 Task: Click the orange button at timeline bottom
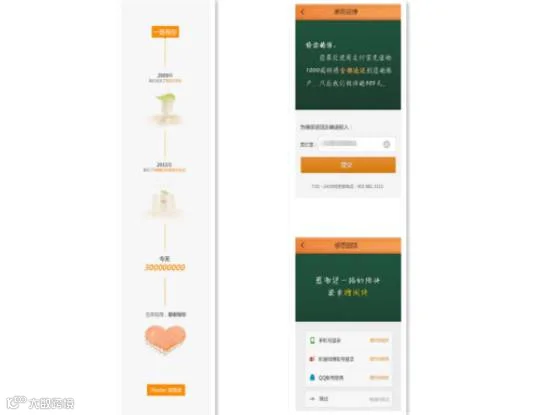click(x=166, y=390)
